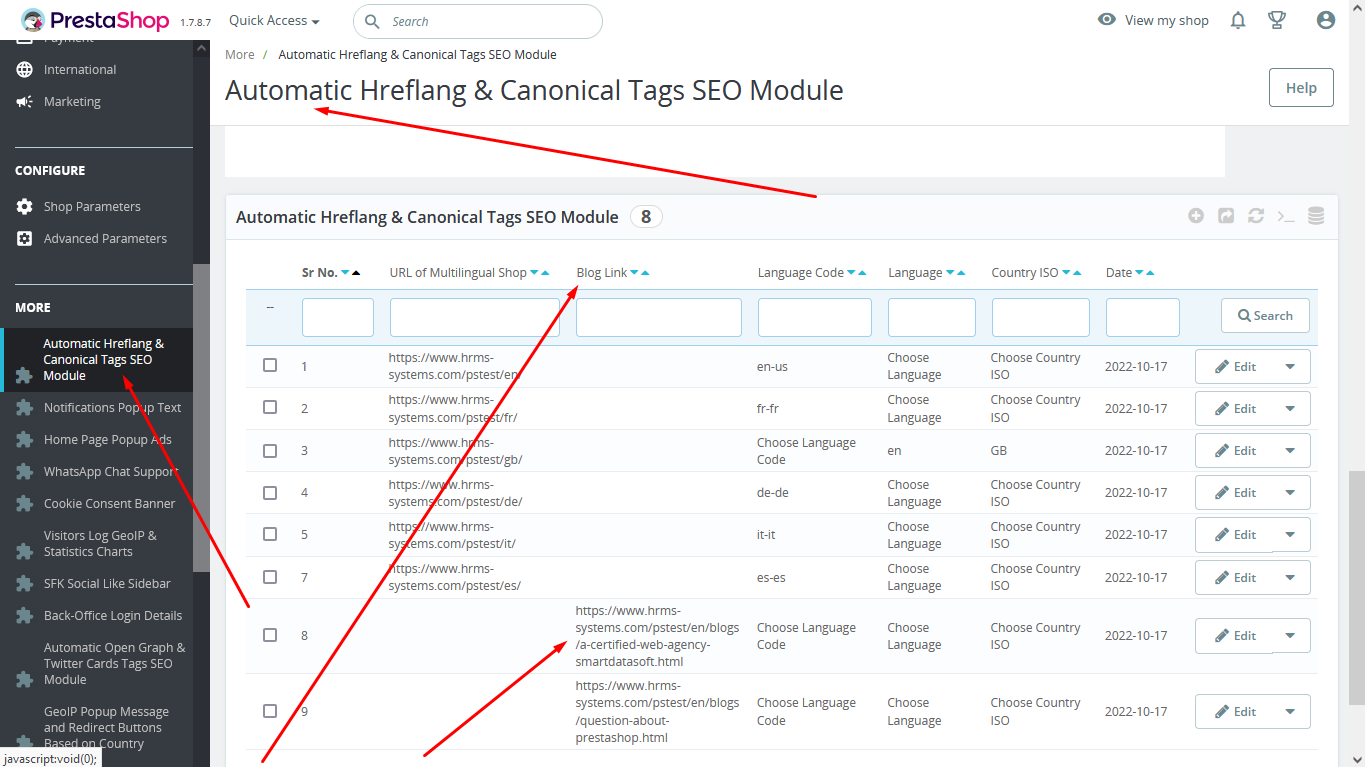
Task: Click the PrestaShop logo
Action: tap(94, 20)
